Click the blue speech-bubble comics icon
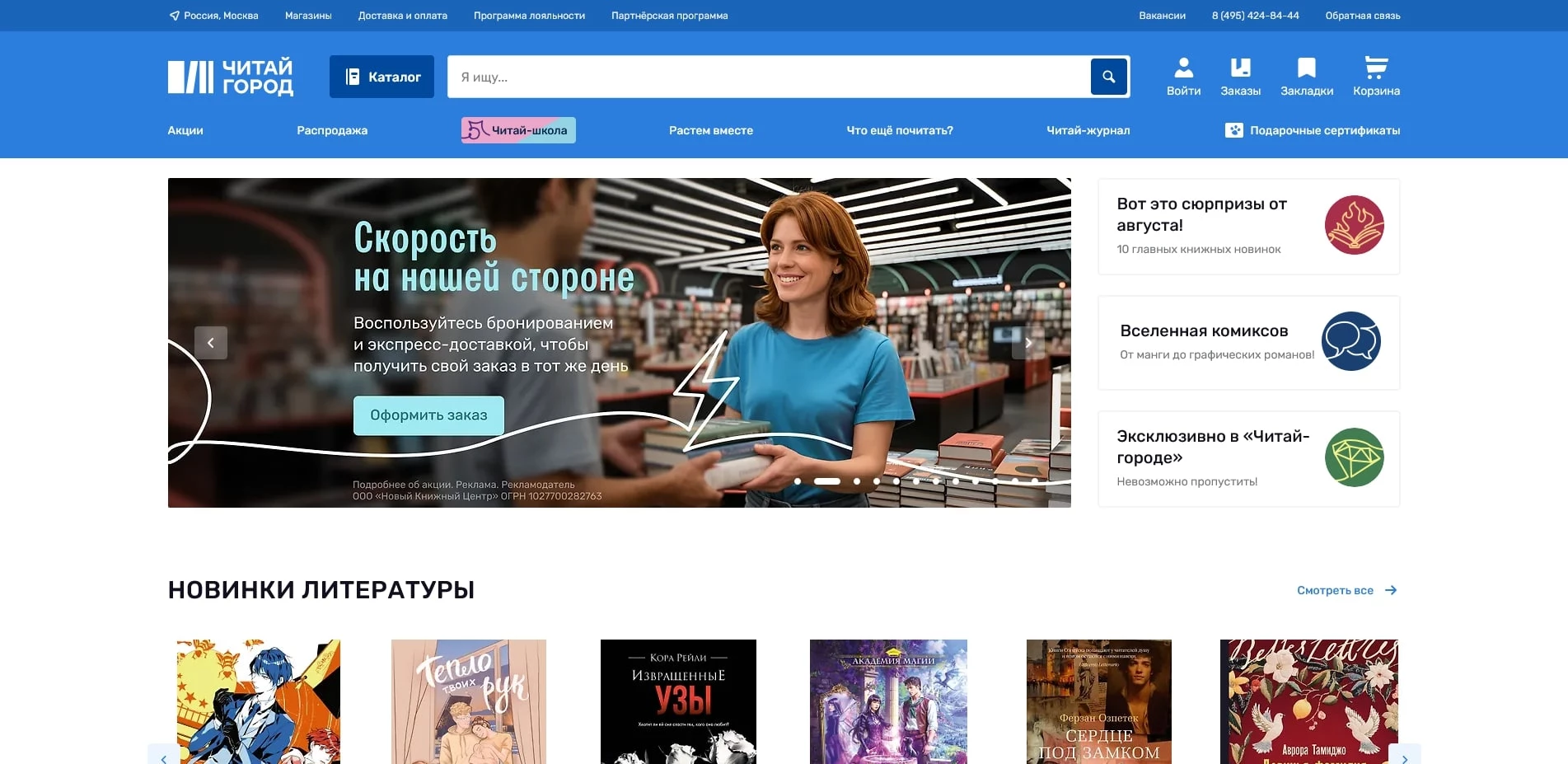The width and height of the screenshot is (1568, 764). (x=1352, y=342)
